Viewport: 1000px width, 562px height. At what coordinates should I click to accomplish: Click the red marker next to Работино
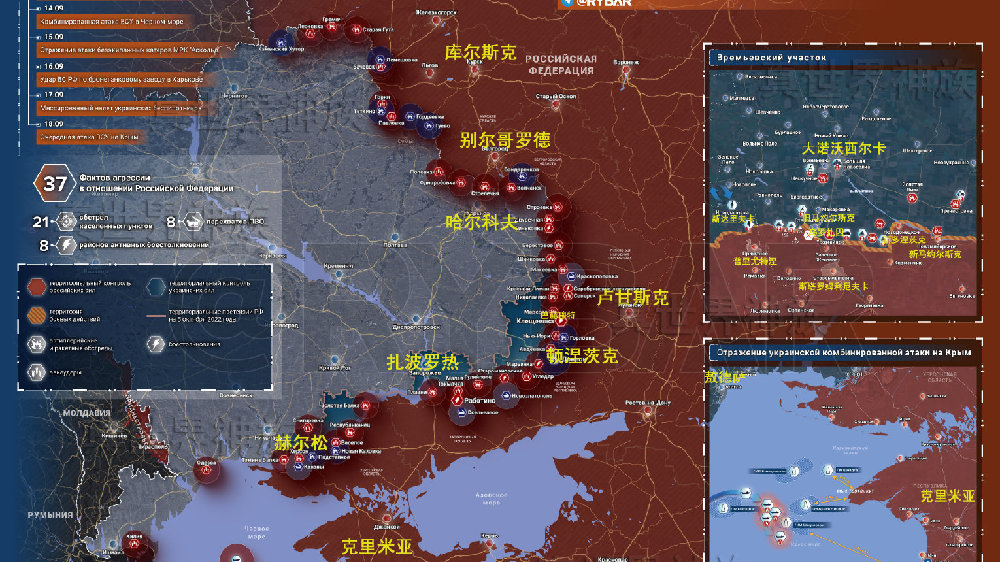[x=457, y=400]
